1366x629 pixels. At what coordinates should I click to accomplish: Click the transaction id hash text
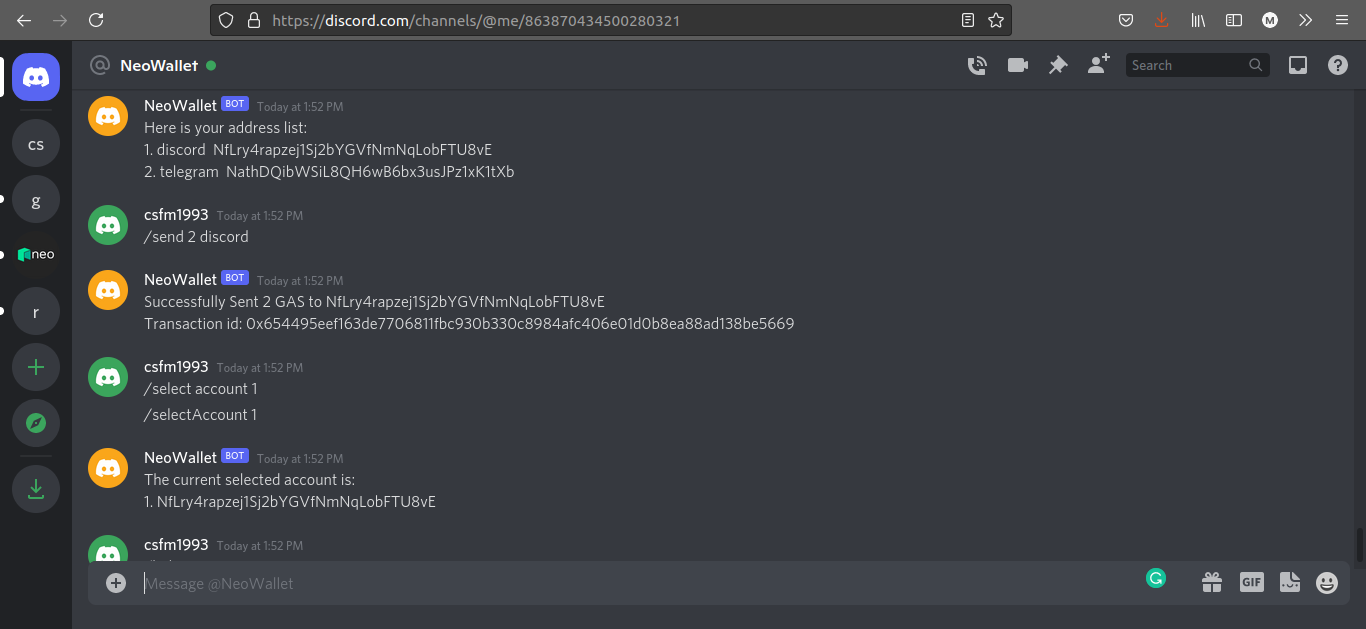(520, 324)
